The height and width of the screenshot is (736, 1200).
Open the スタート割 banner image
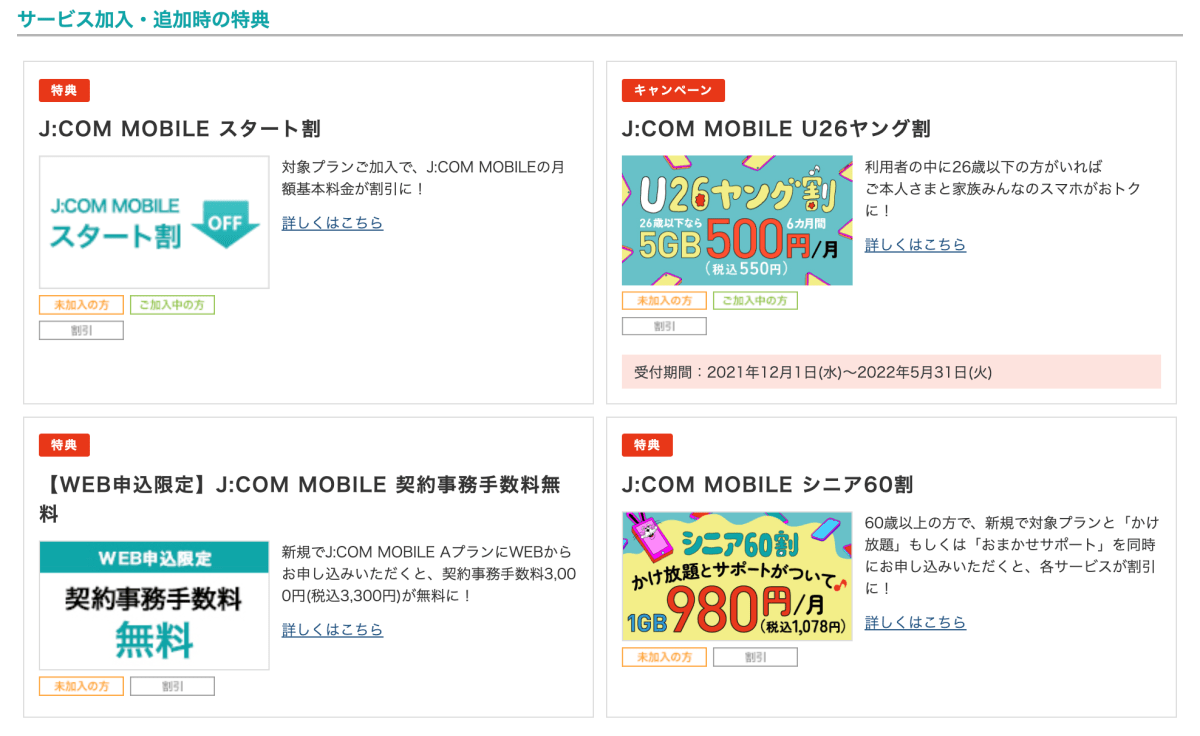[154, 222]
